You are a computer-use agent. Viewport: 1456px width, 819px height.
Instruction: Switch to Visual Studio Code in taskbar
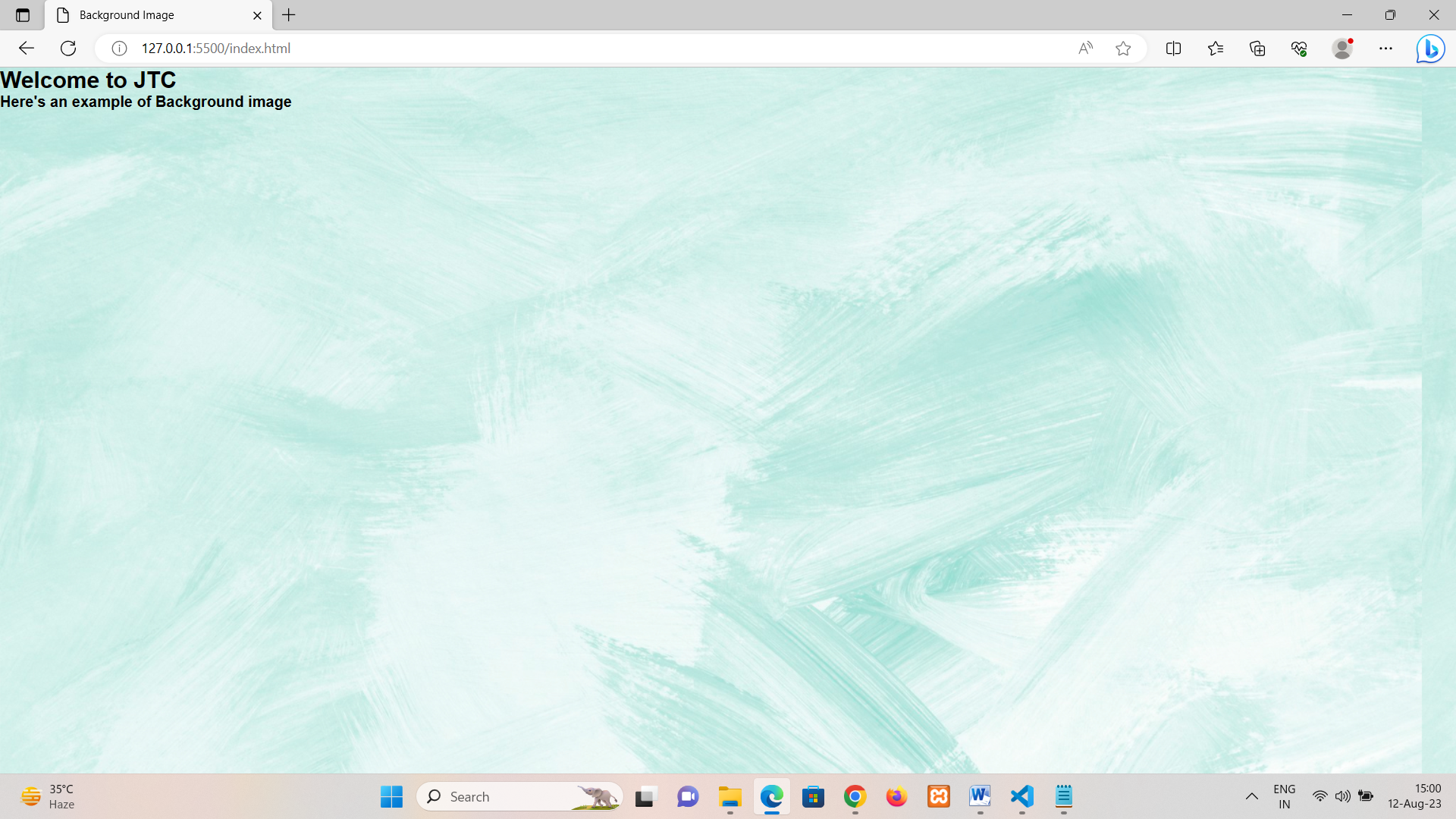tap(1022, 797)
